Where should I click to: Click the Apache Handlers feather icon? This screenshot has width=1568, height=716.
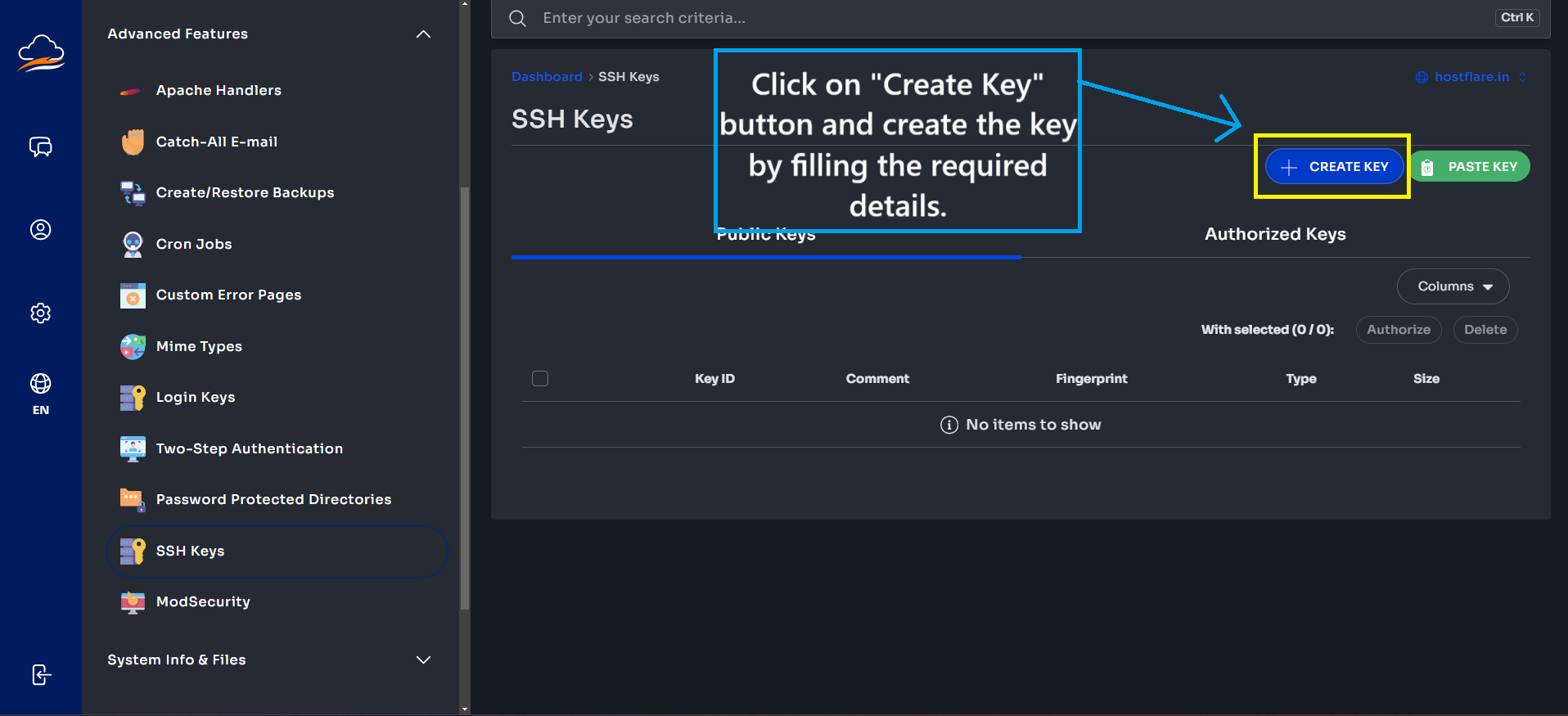(131, 91)
